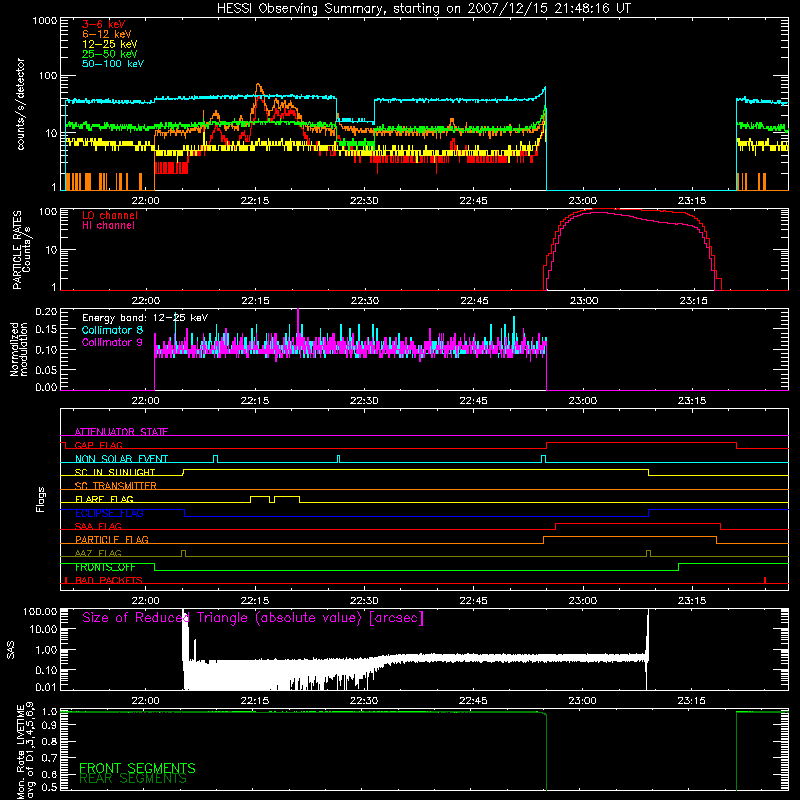
Task: Click the FLARE_FLAG label
Action: pyautogui.click(x=104, y=499)
